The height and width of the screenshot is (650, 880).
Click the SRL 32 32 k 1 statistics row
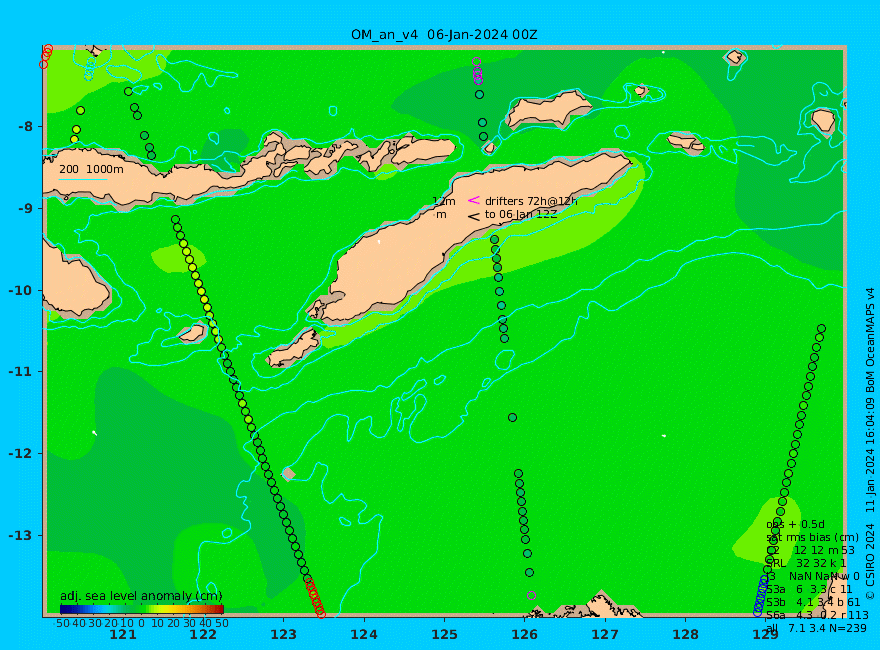coord(806,563)
